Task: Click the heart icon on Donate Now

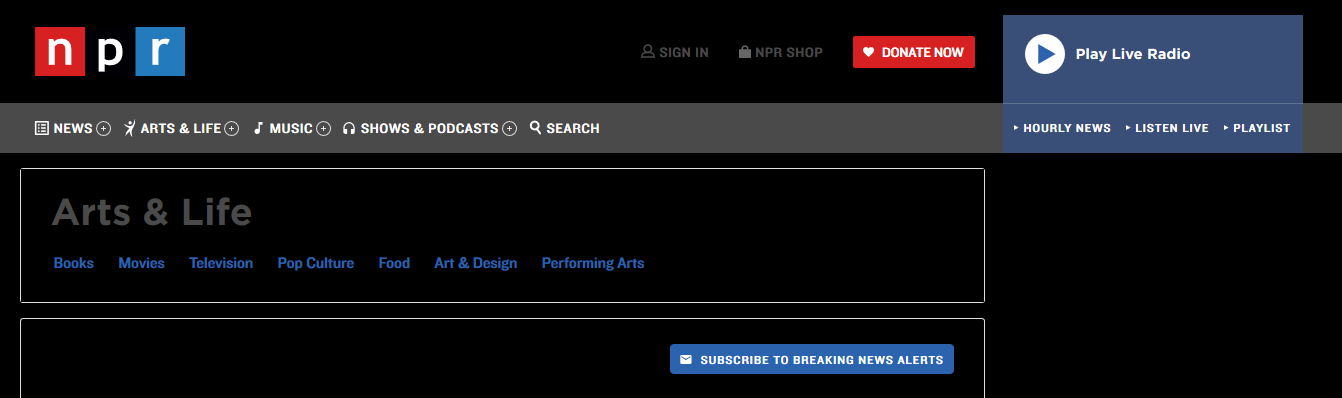Action: 869,52
